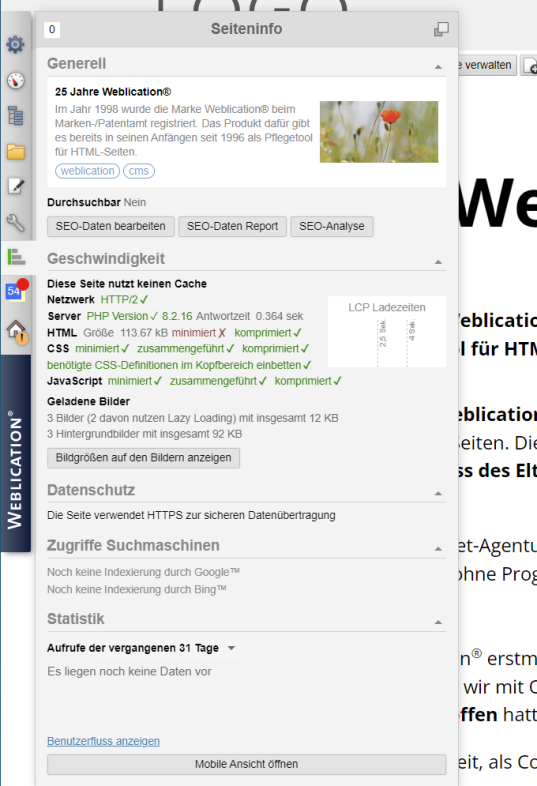This screenshot has width=537, height=786.
Task: Collapse the Geschwindigkeit section
Action: (438, 262)
